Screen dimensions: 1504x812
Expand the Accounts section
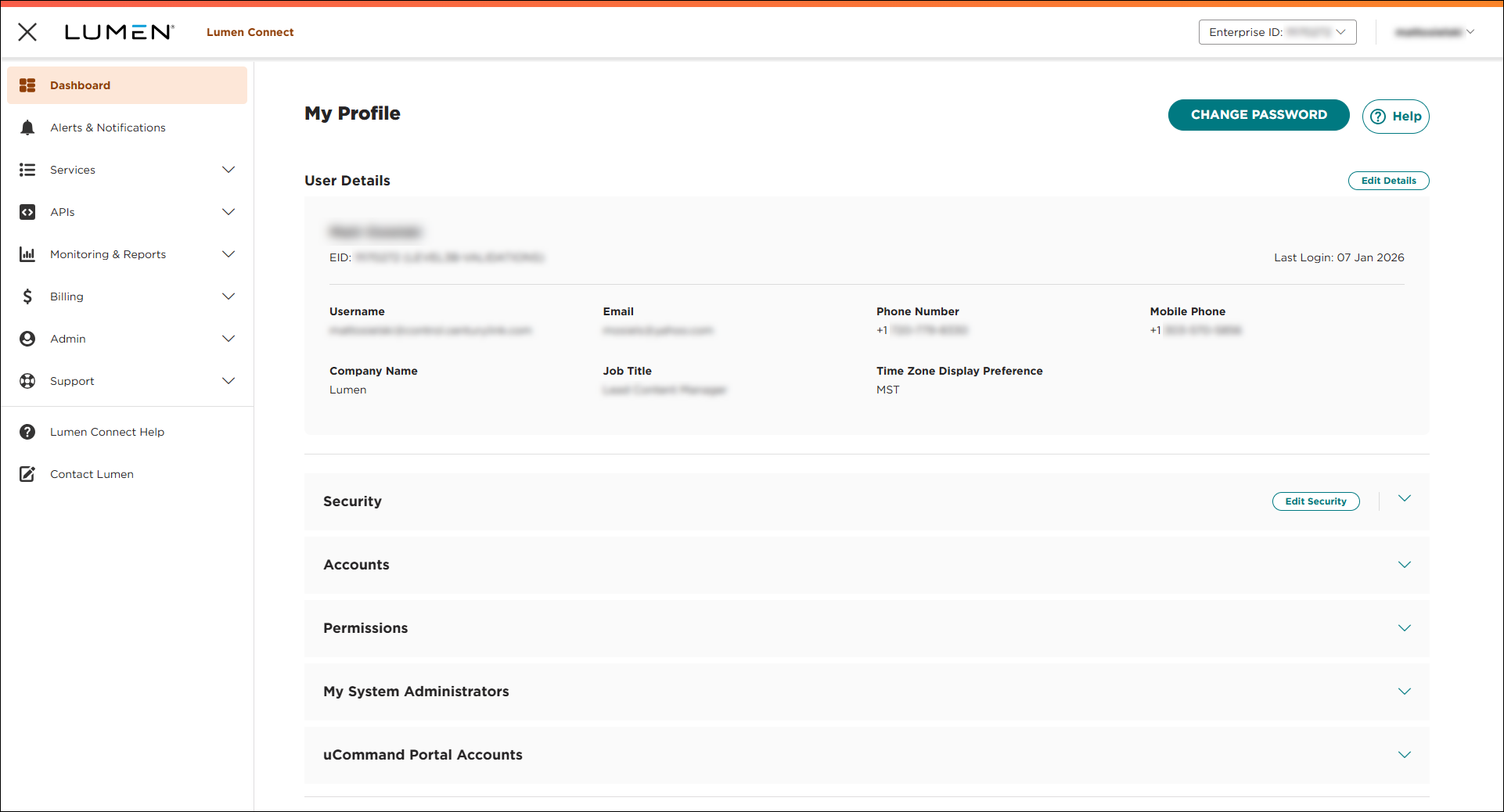[x=1404, y=565]
